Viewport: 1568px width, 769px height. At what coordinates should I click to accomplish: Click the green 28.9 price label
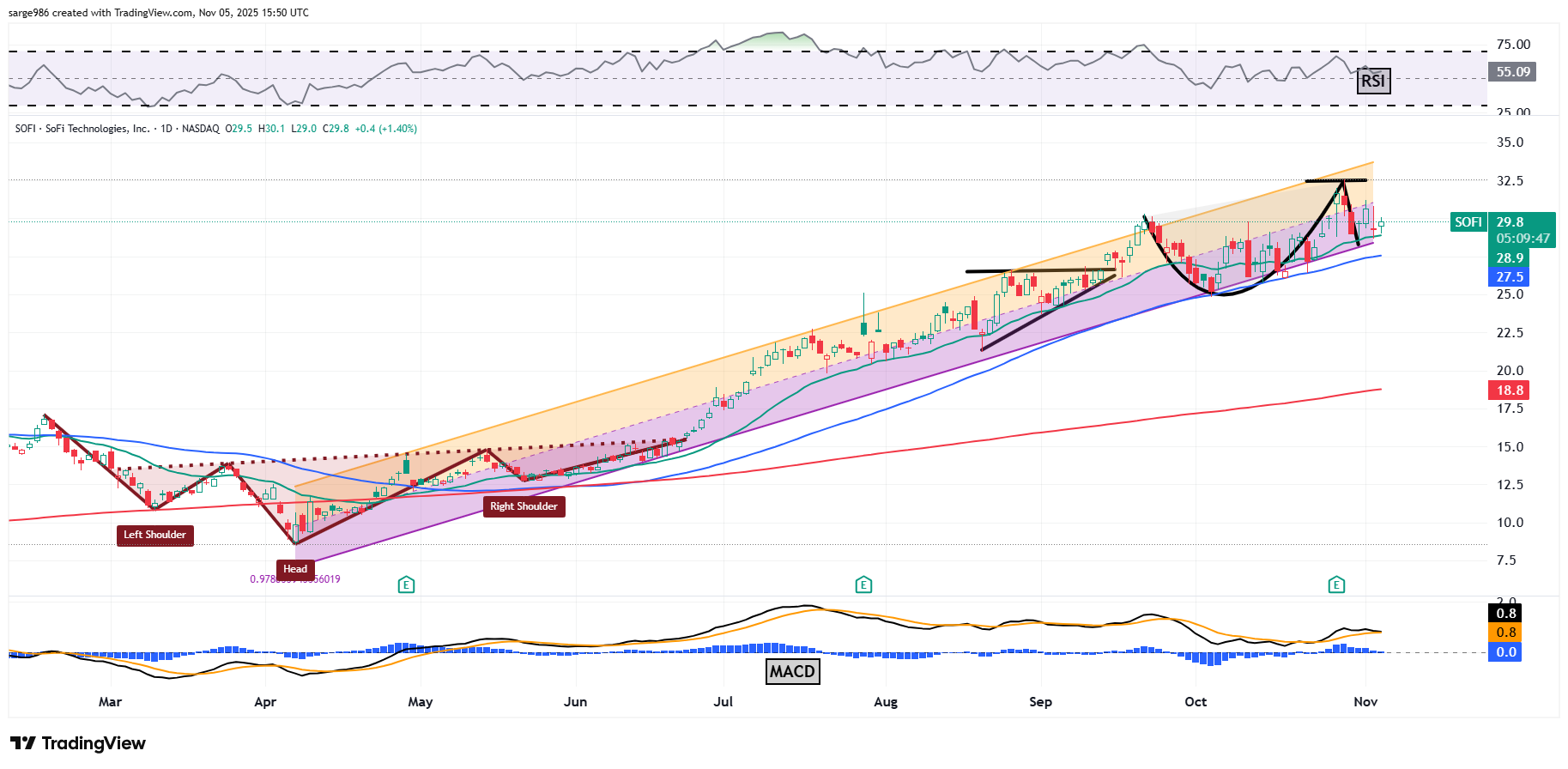pos(1510,258)
